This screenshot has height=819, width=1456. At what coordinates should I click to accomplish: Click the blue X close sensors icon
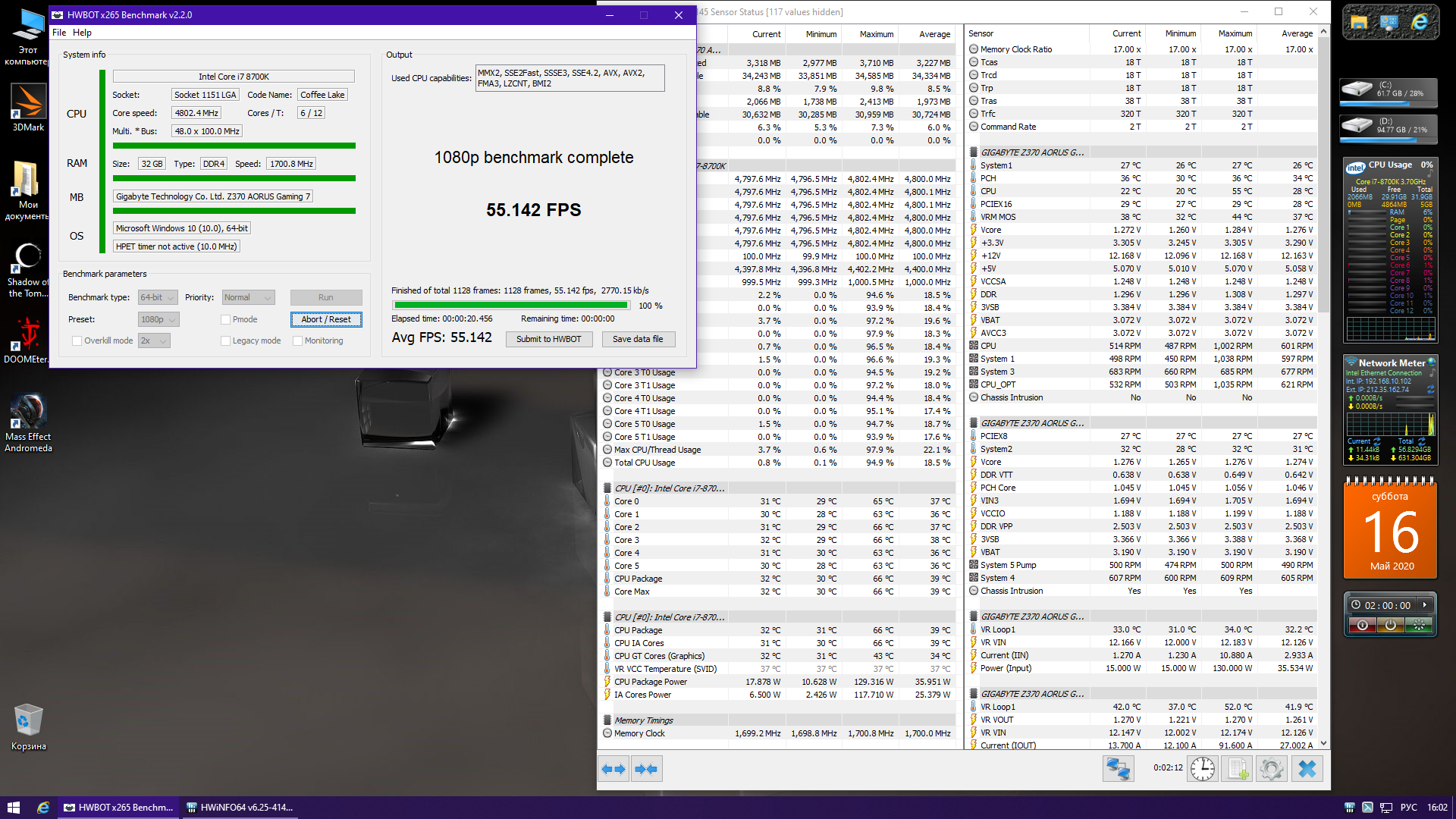coord(1307,769)
